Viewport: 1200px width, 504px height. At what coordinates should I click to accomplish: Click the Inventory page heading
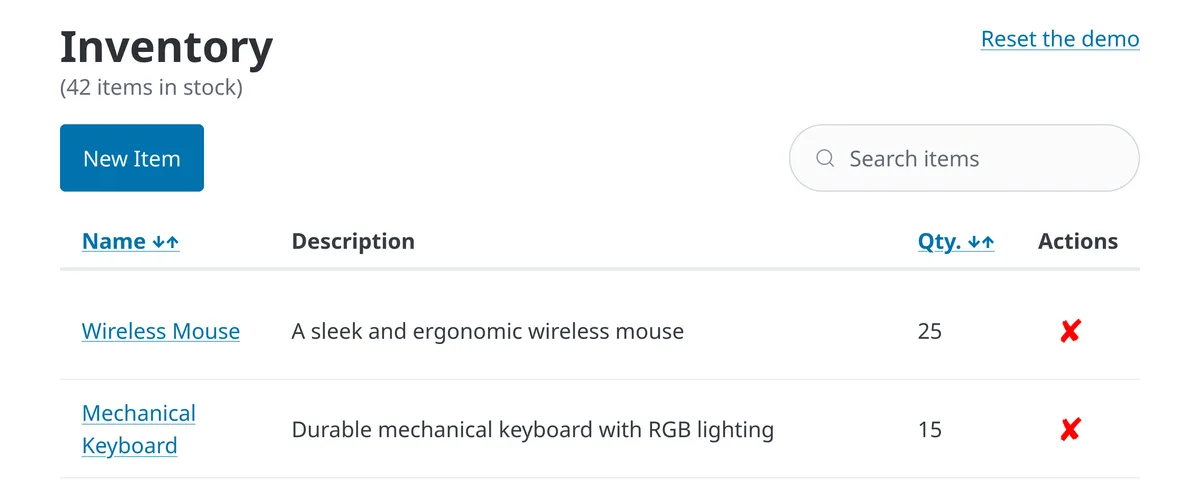pyautogui.click(x=166, y=47)
